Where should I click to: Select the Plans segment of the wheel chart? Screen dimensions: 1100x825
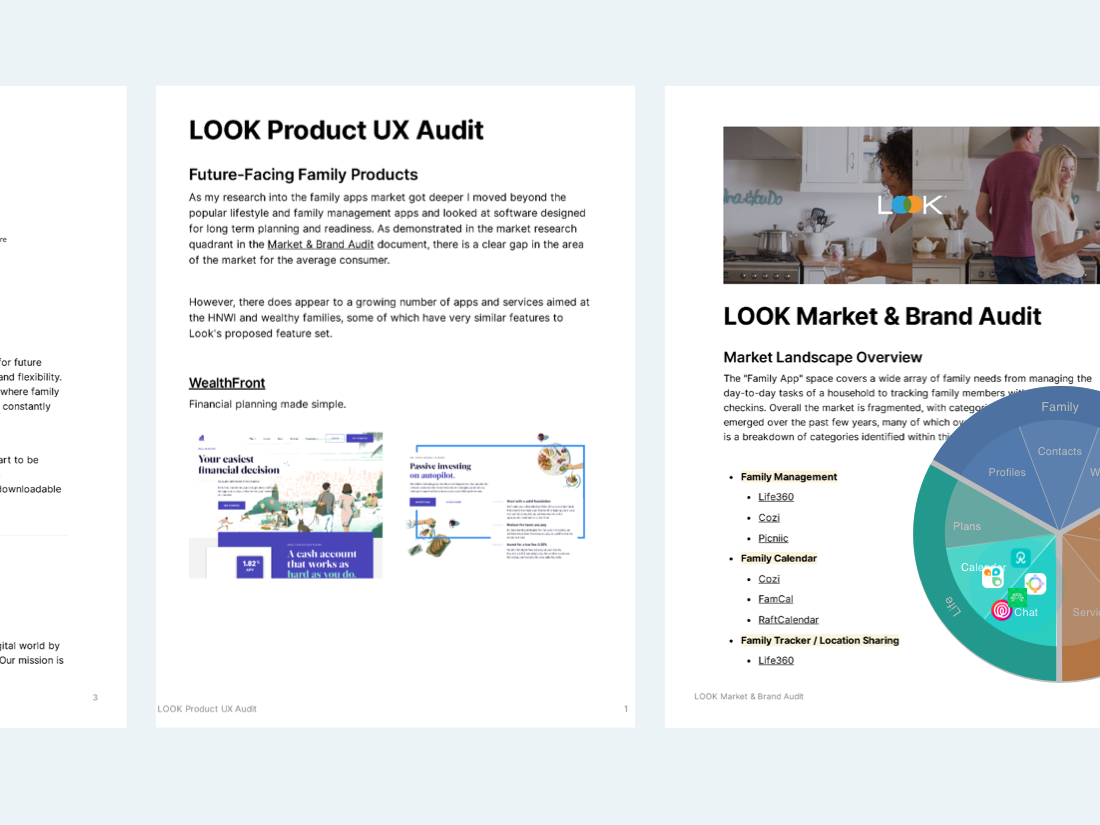pos(967,526)
